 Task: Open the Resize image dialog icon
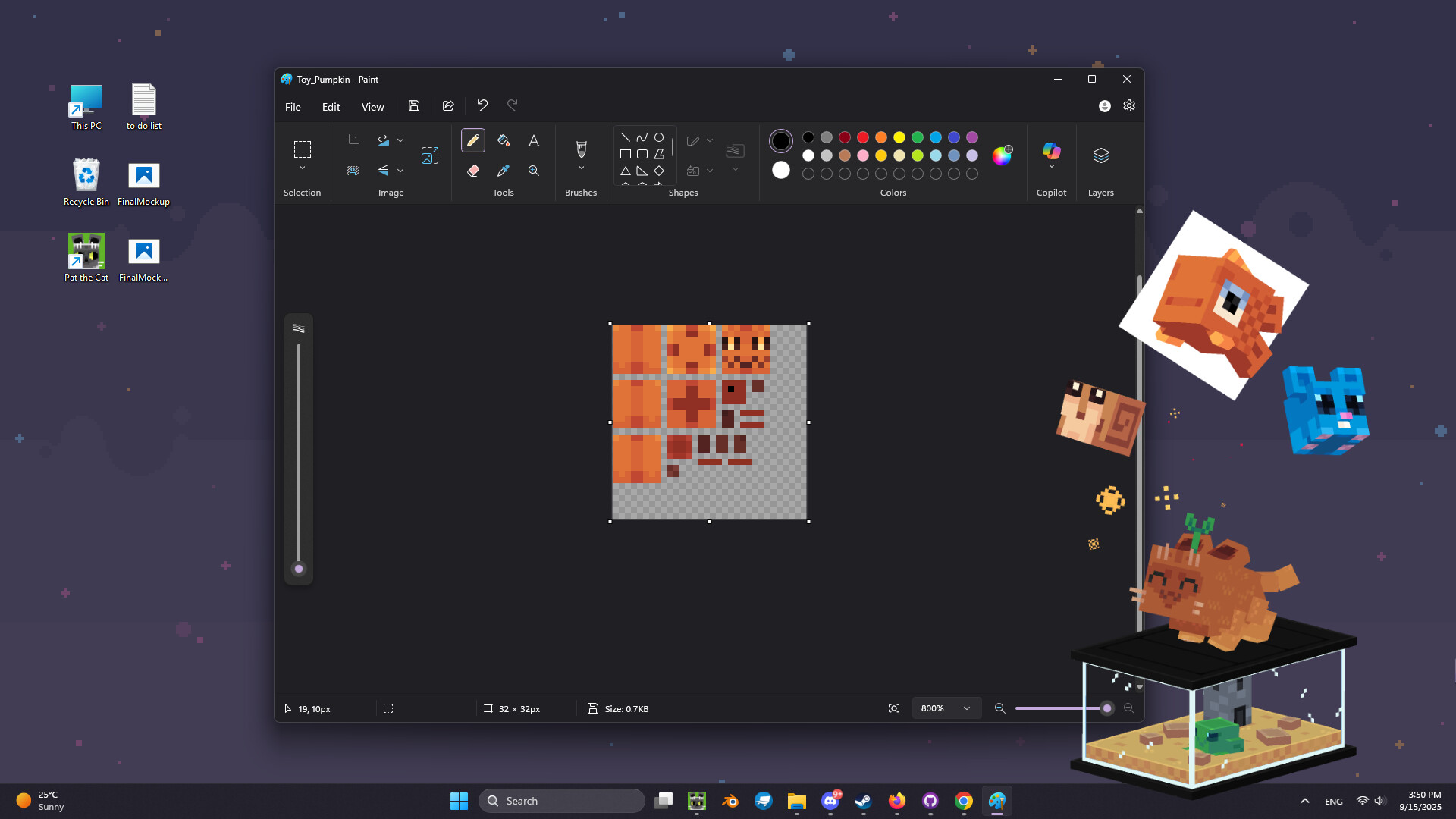pos(430,155)
